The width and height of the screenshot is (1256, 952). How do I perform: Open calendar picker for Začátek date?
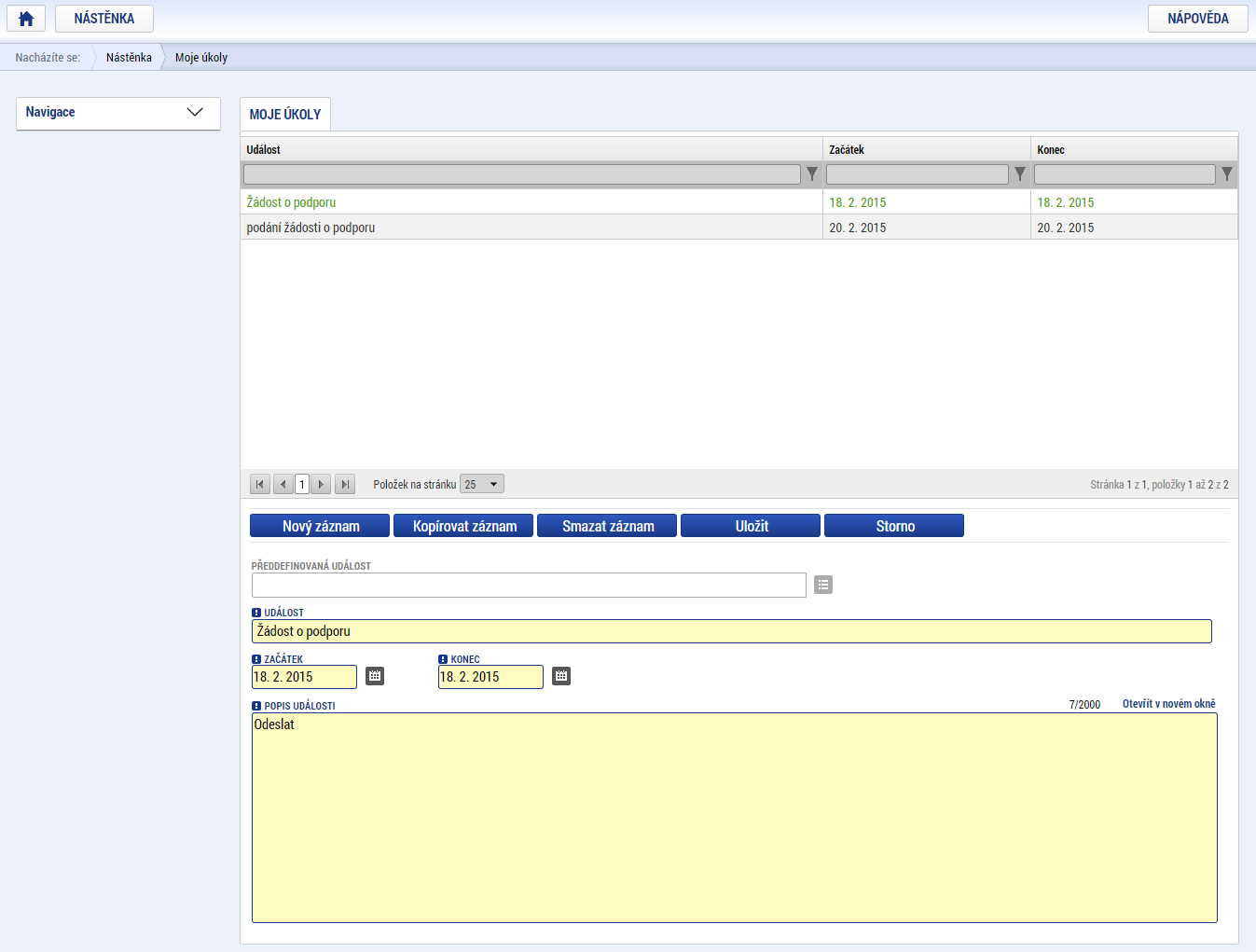(x=375, y=676)
